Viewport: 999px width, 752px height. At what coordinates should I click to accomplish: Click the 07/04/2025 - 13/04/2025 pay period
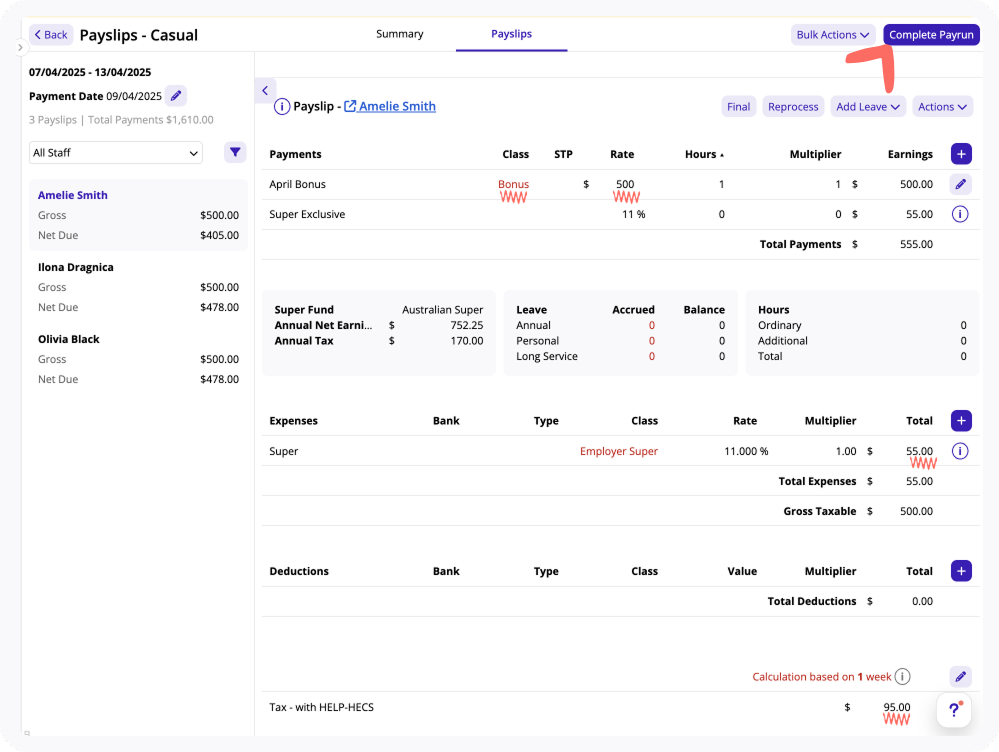[90, 72]
